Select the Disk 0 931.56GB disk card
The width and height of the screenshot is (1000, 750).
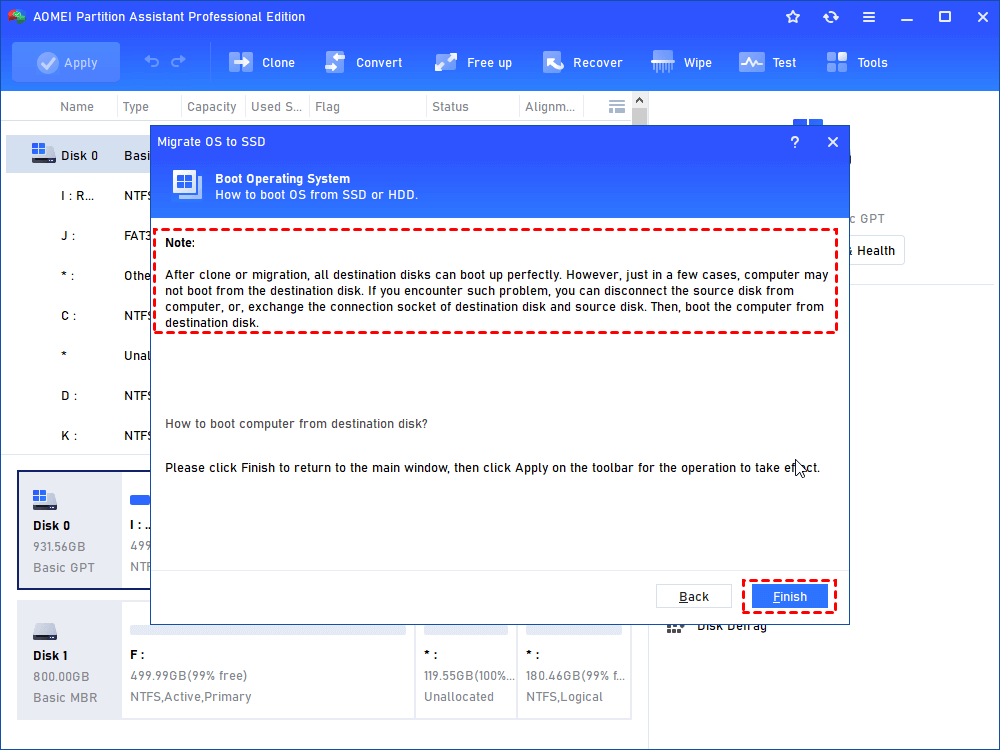pyautogui.click(x=70, y=530)
